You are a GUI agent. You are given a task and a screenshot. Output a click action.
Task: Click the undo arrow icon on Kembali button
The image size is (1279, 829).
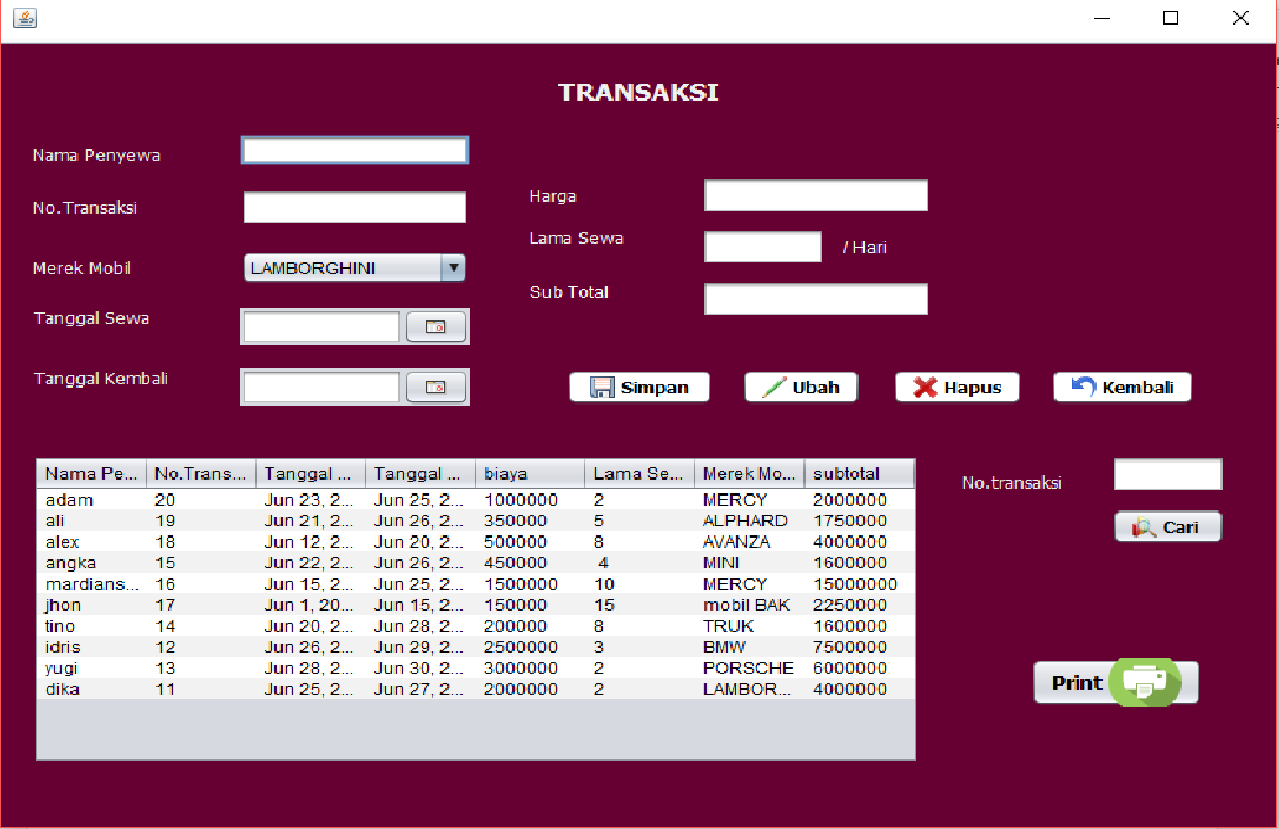[x=1082, y=386]
